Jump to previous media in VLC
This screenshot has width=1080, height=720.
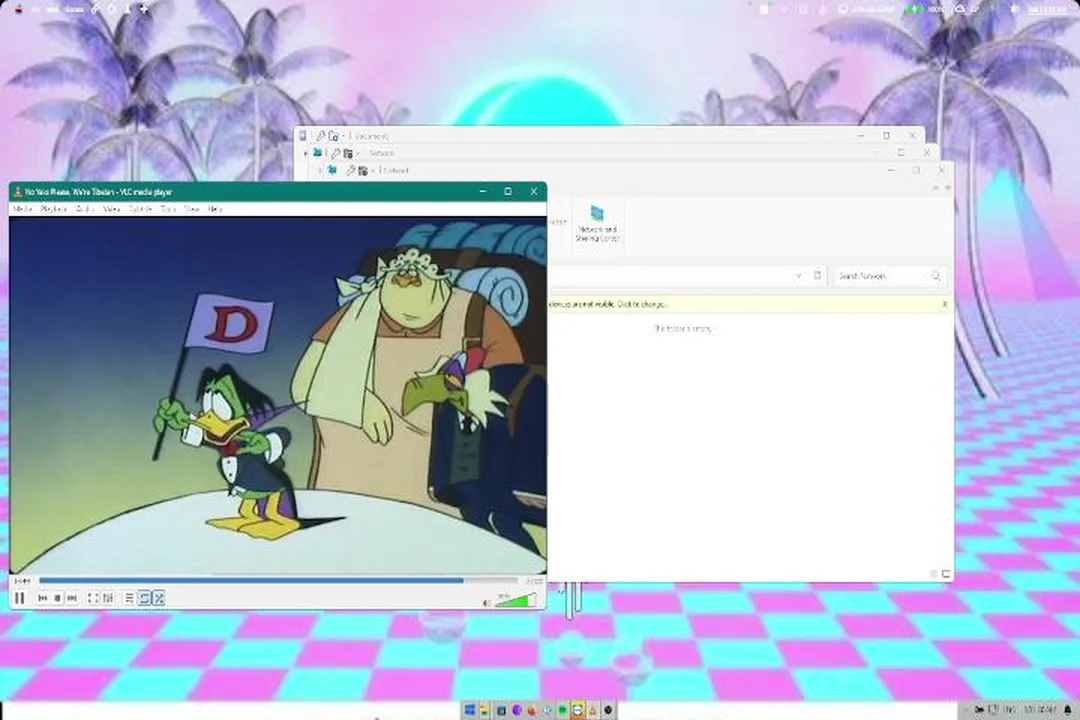pyautogui.click(x=43, y=598)
